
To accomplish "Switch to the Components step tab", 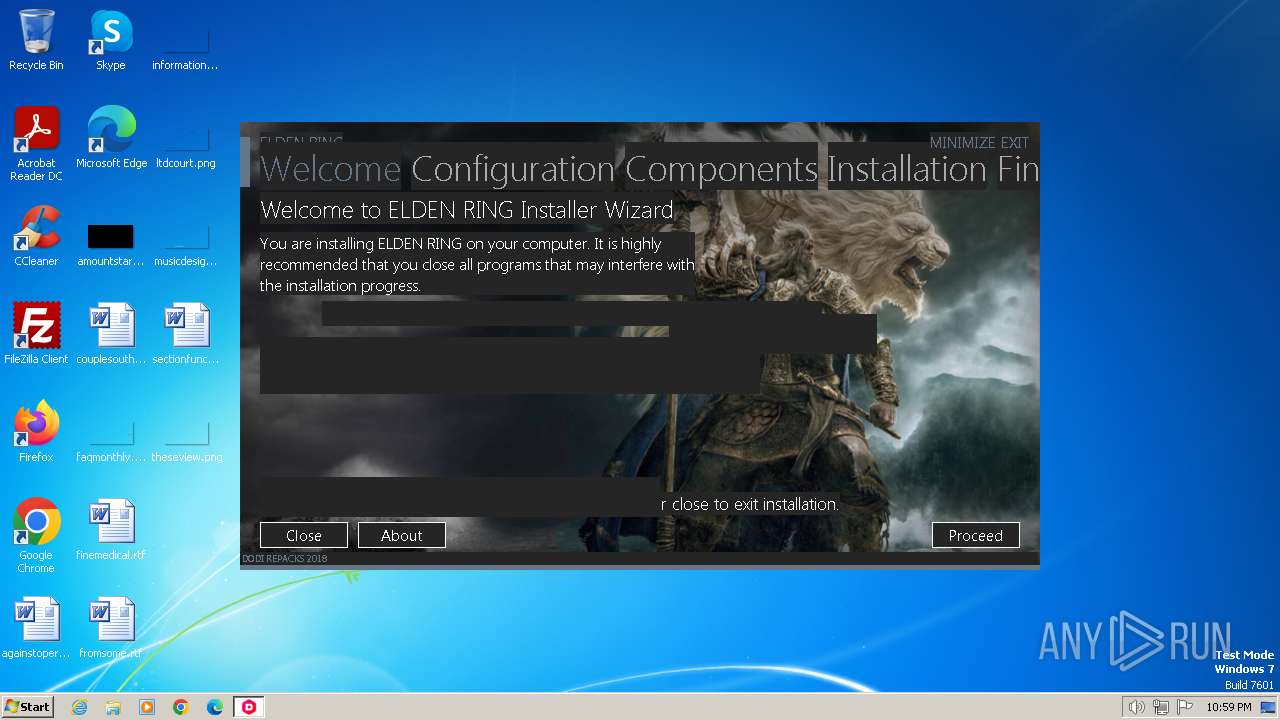I will [721, 169].
